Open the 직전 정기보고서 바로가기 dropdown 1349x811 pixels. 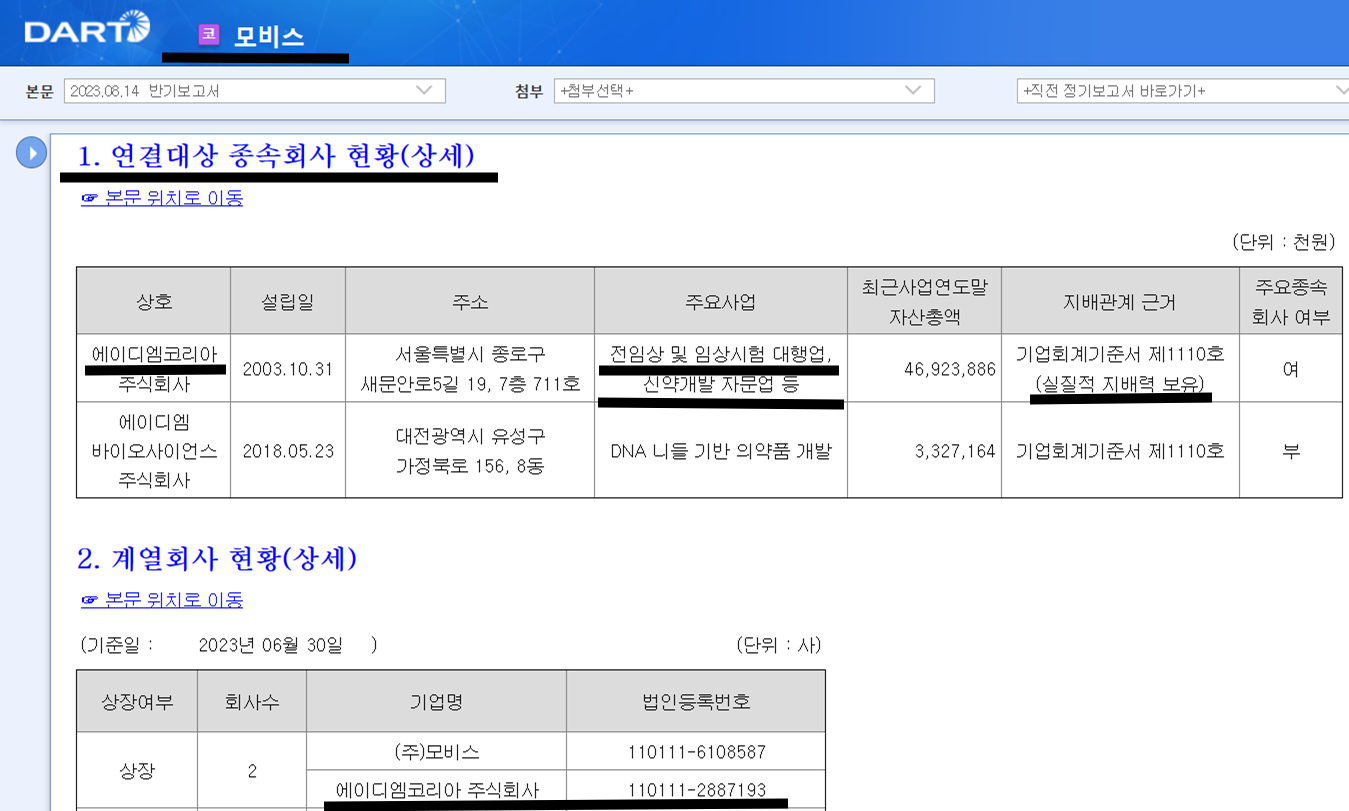(x=1182, y=91)
